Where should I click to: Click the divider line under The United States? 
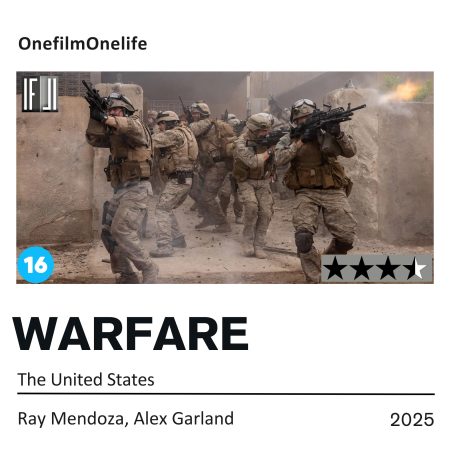pyautogui.click(x=226, y=394)
